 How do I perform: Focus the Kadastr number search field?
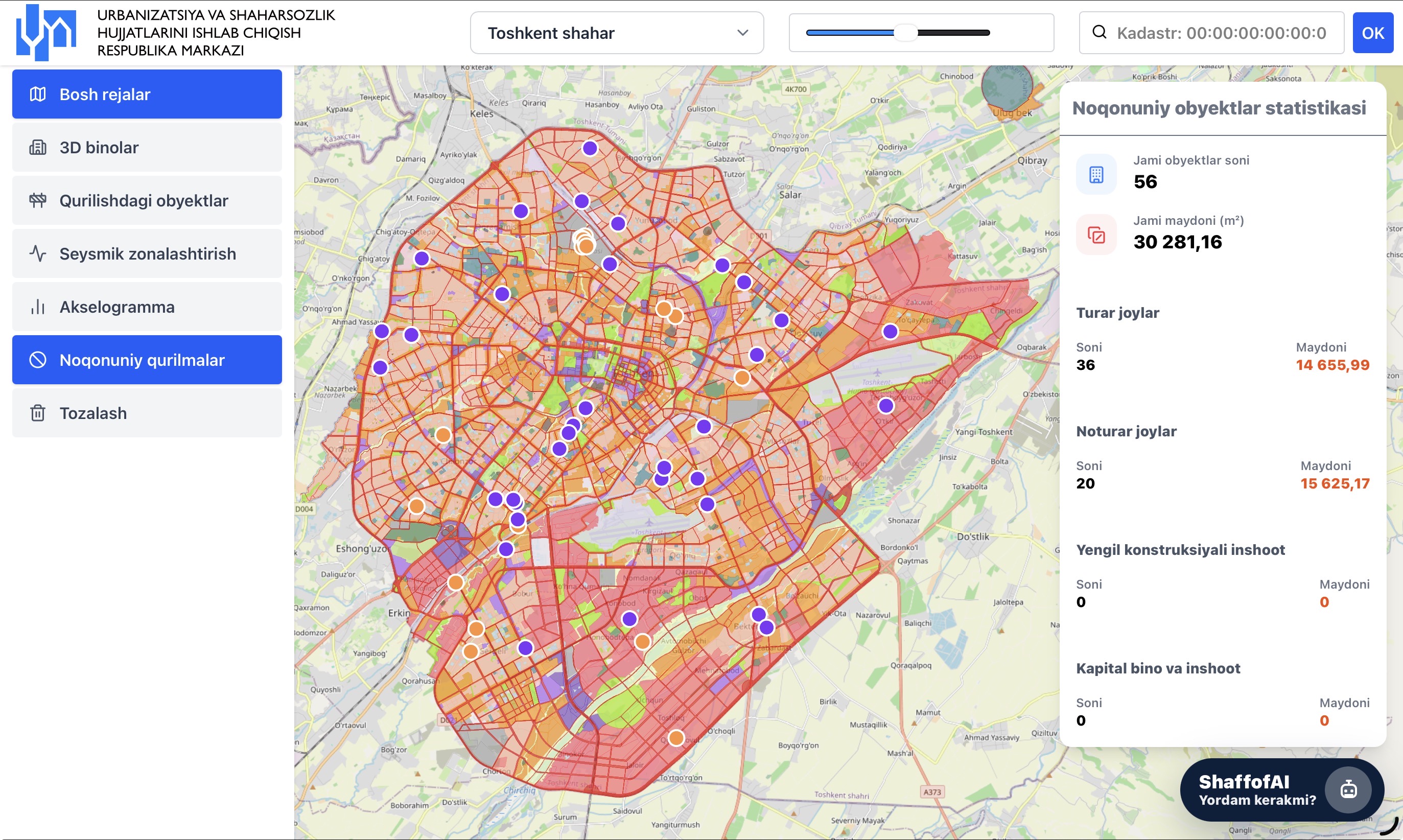tap(1223, 33)
